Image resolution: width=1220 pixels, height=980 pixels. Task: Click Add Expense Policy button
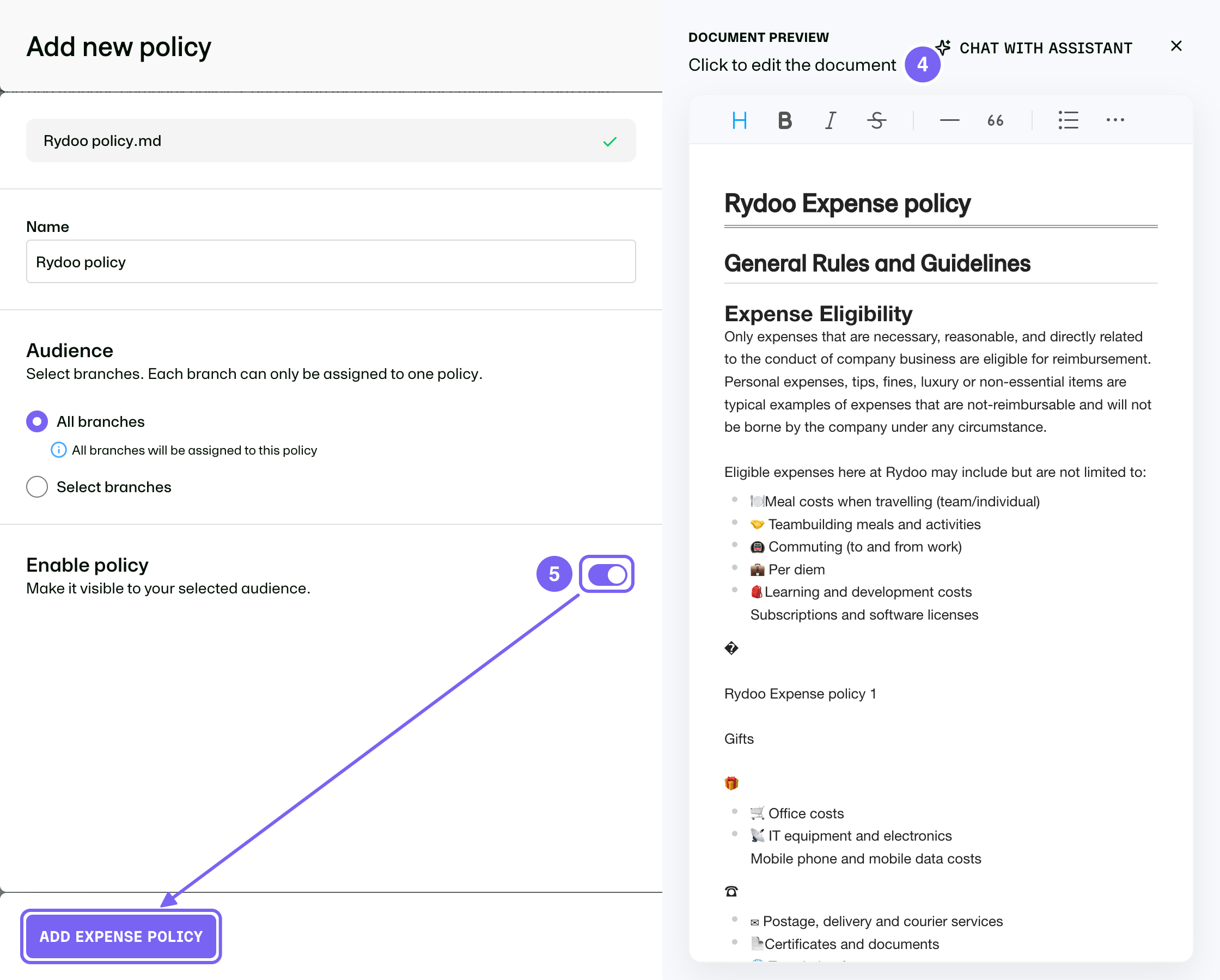tap(121, 936)
